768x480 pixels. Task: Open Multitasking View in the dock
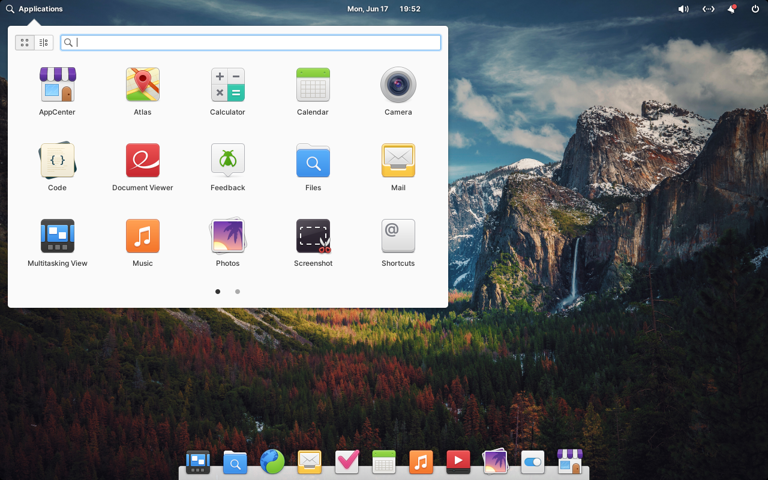tap(198, 462)
